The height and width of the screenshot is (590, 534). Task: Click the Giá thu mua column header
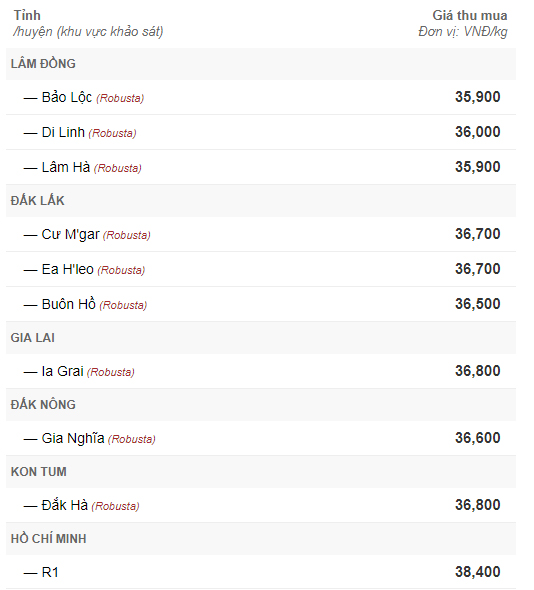470,15
